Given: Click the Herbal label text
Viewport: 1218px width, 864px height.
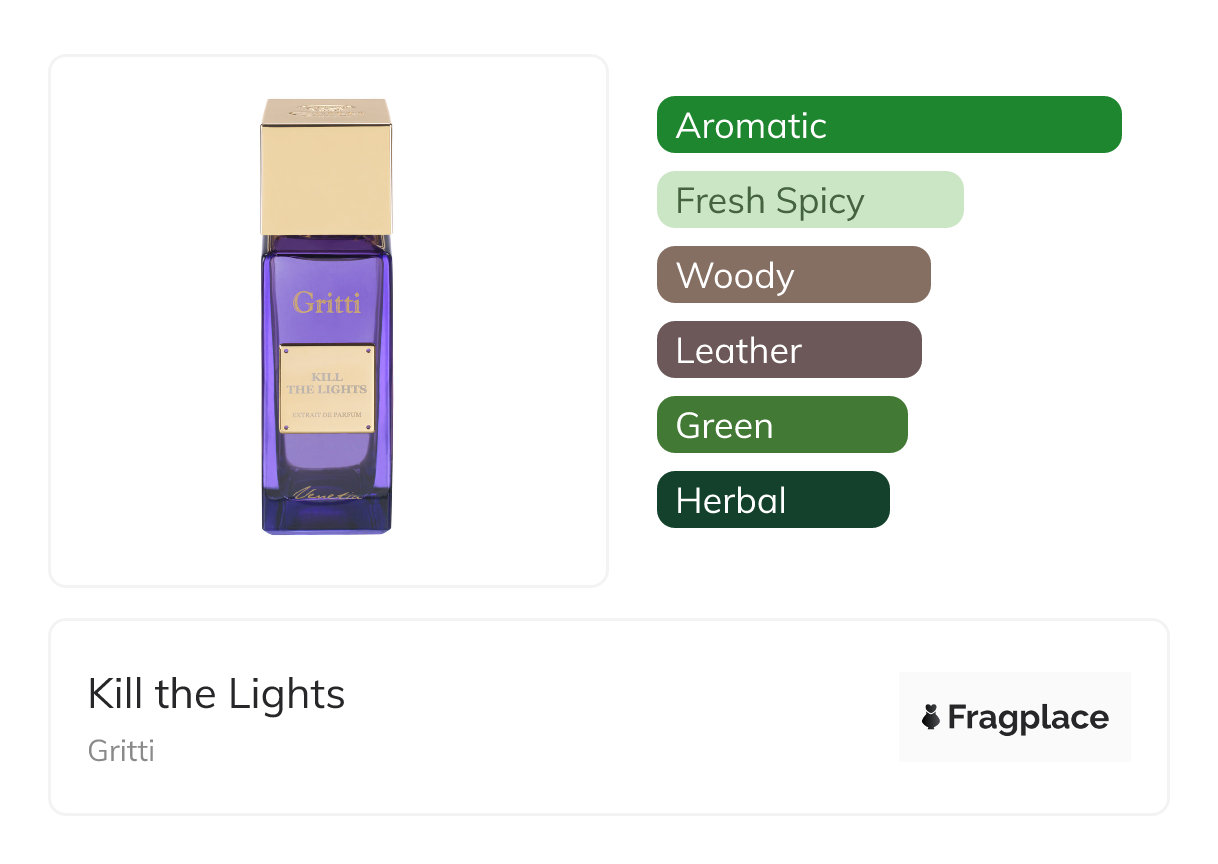Looking at the screenshot, I should (x=731, y=501).
